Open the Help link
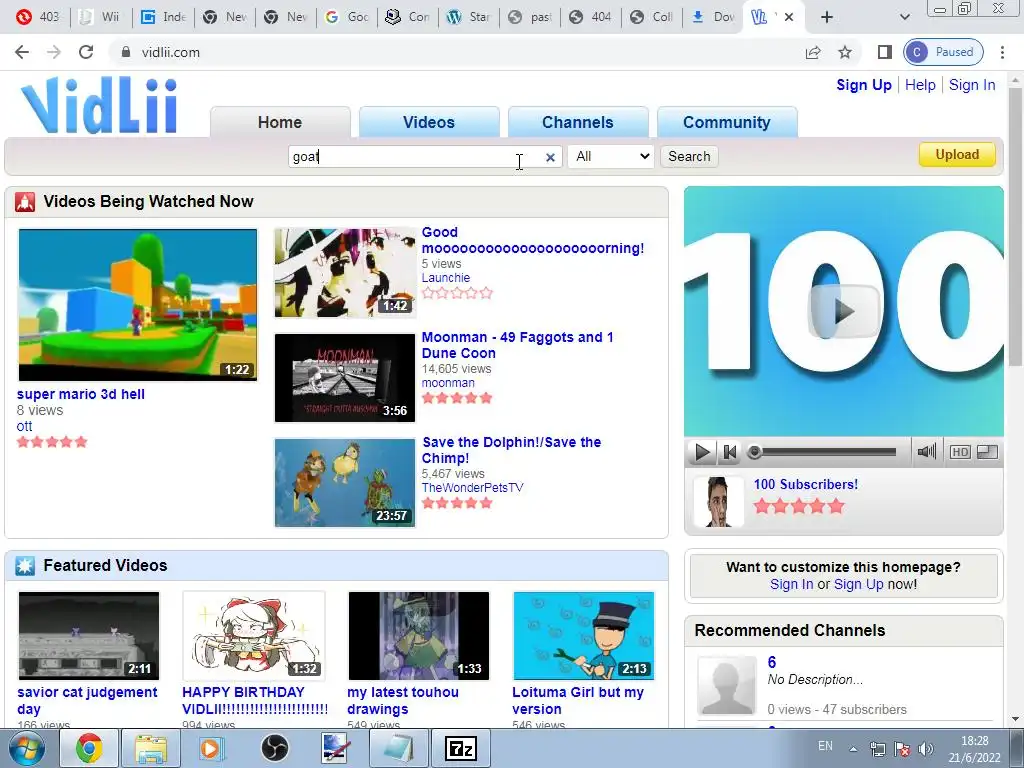 pos(920,85)
